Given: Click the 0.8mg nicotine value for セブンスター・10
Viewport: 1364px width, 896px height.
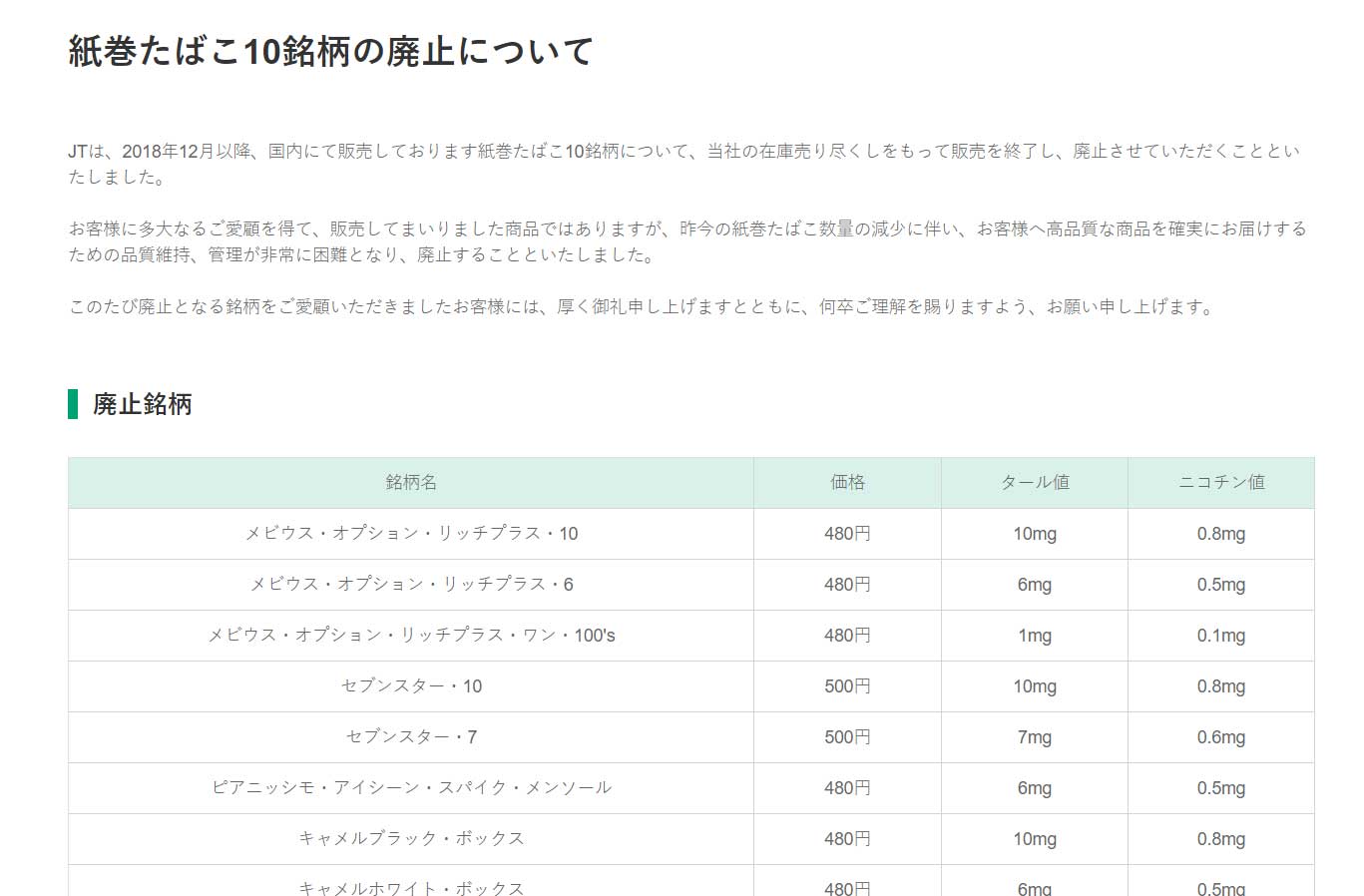Looking at the screenshot, I should click(1221, 686).
